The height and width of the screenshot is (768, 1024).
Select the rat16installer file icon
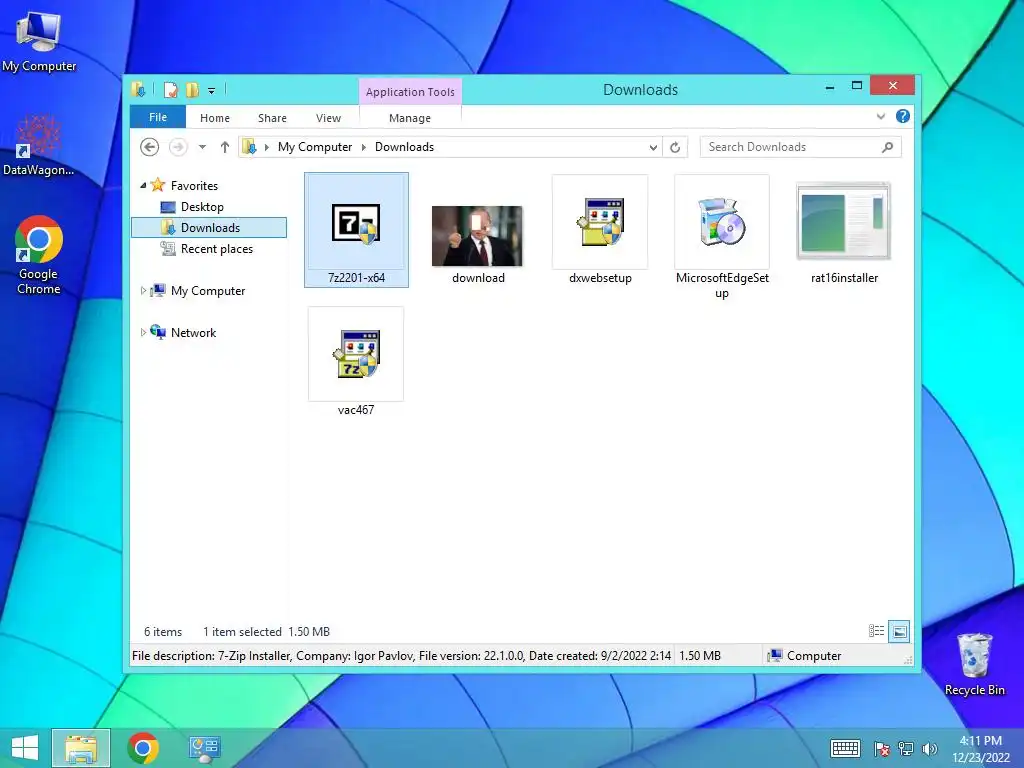(x=844, y=222)
